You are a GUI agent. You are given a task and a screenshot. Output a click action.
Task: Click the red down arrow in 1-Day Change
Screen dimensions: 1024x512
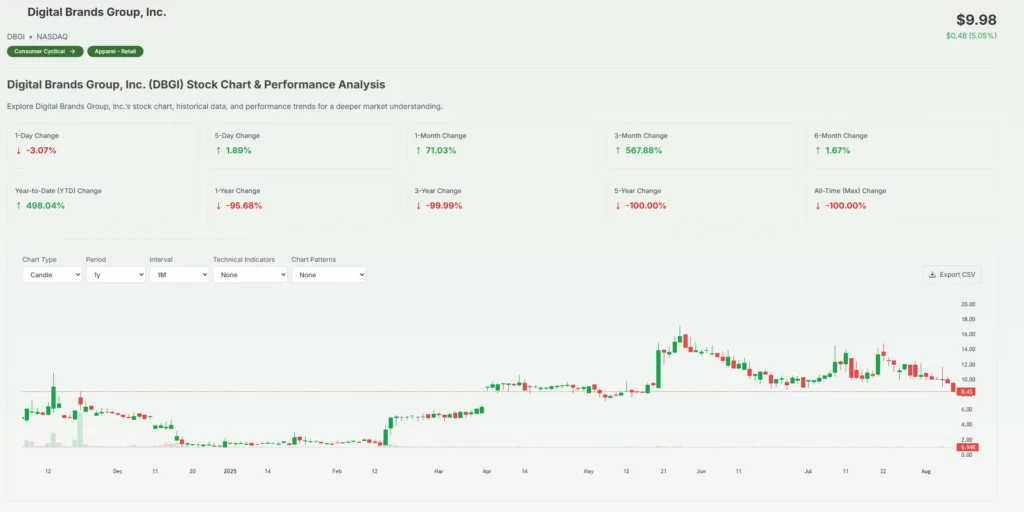pyautogui.click(x=19, y=151)
